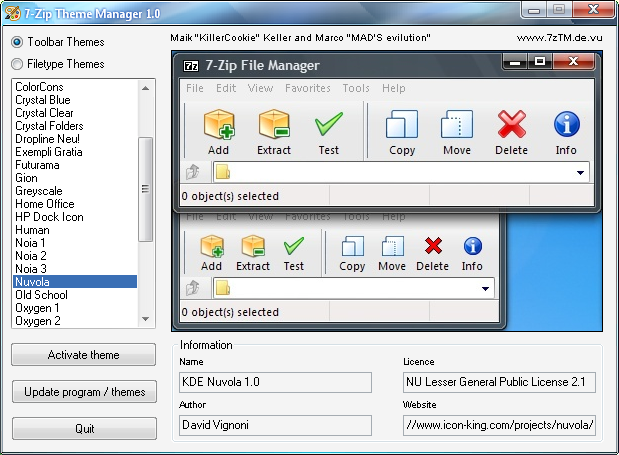
Task: Select the Nuvola theme entry
Action: point(75,282)
